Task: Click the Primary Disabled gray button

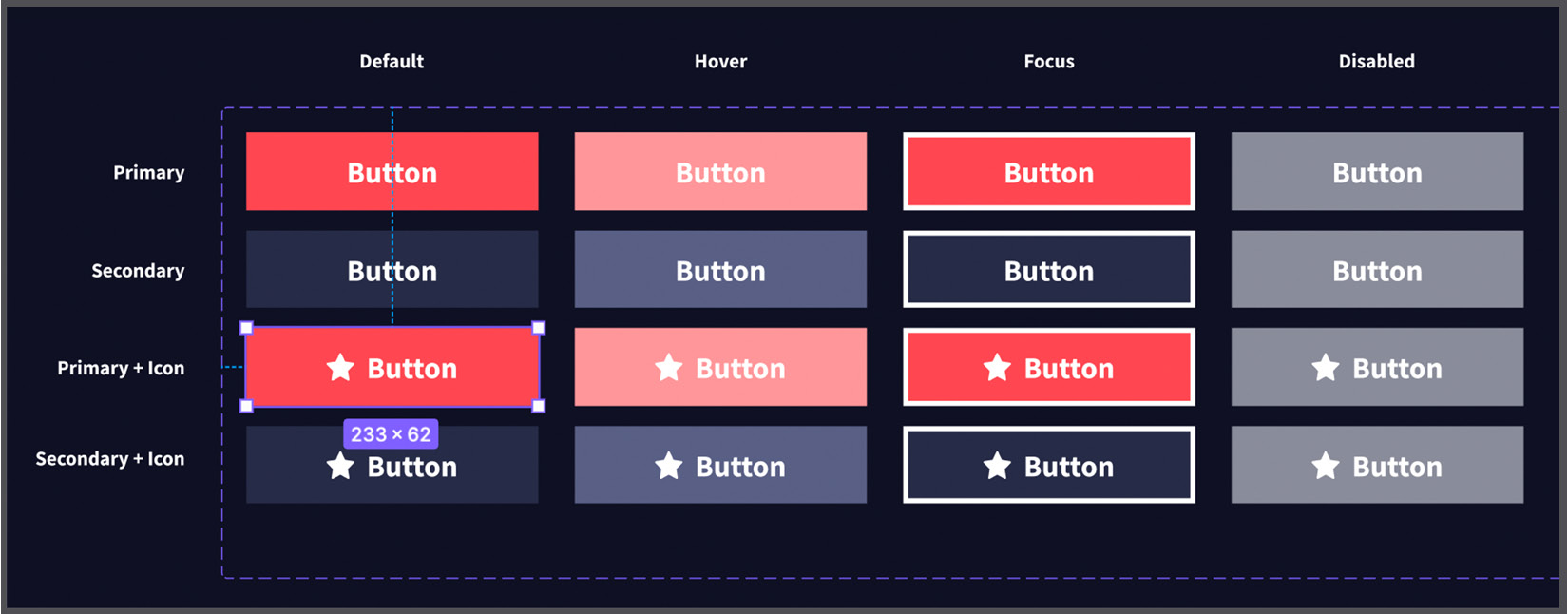Action: tap(1377, 171)
